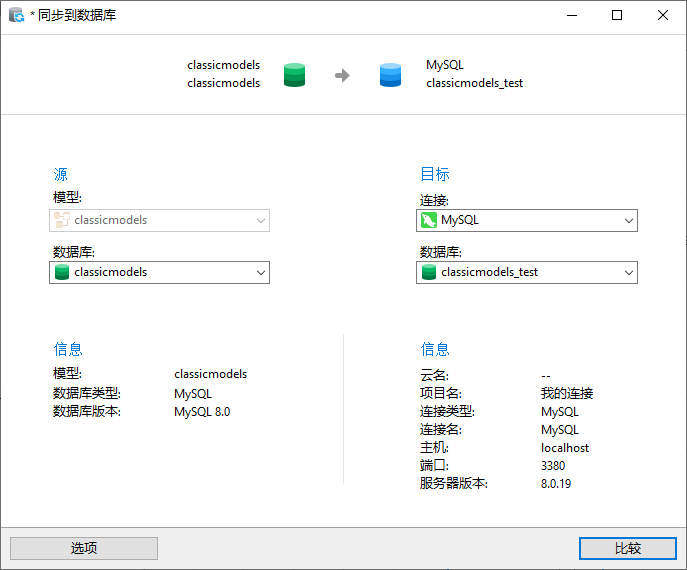Expand the target 数据库 classicmodels_test dropdown arrow
687x570 pixels.
click(629, 273)
